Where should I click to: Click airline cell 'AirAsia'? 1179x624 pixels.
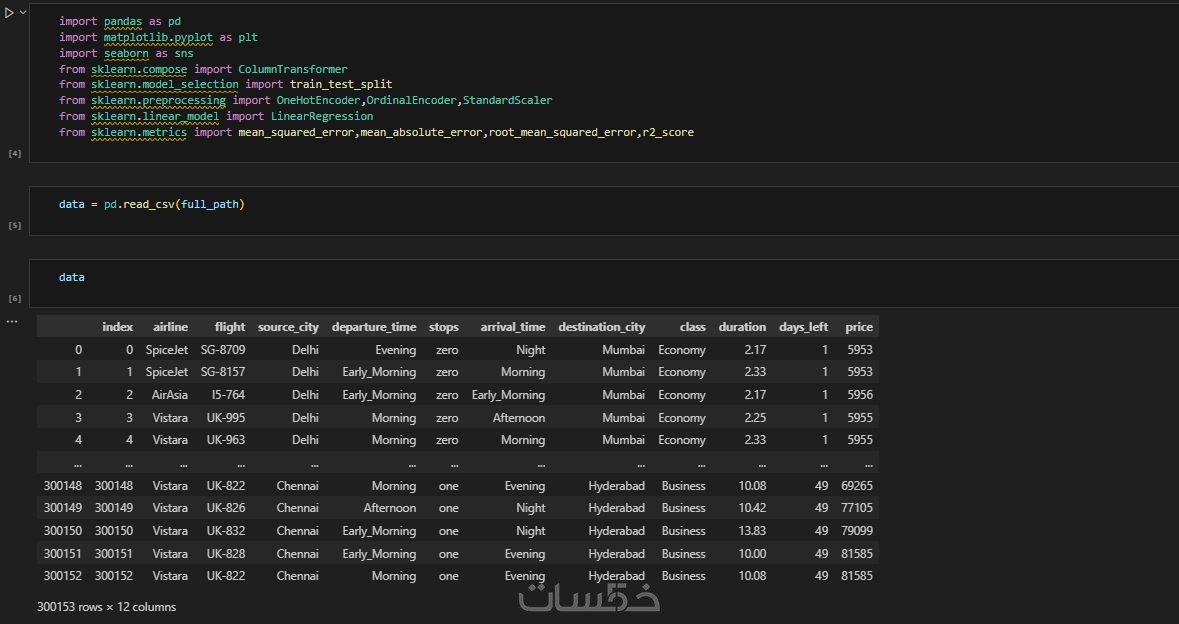[170, 395]
